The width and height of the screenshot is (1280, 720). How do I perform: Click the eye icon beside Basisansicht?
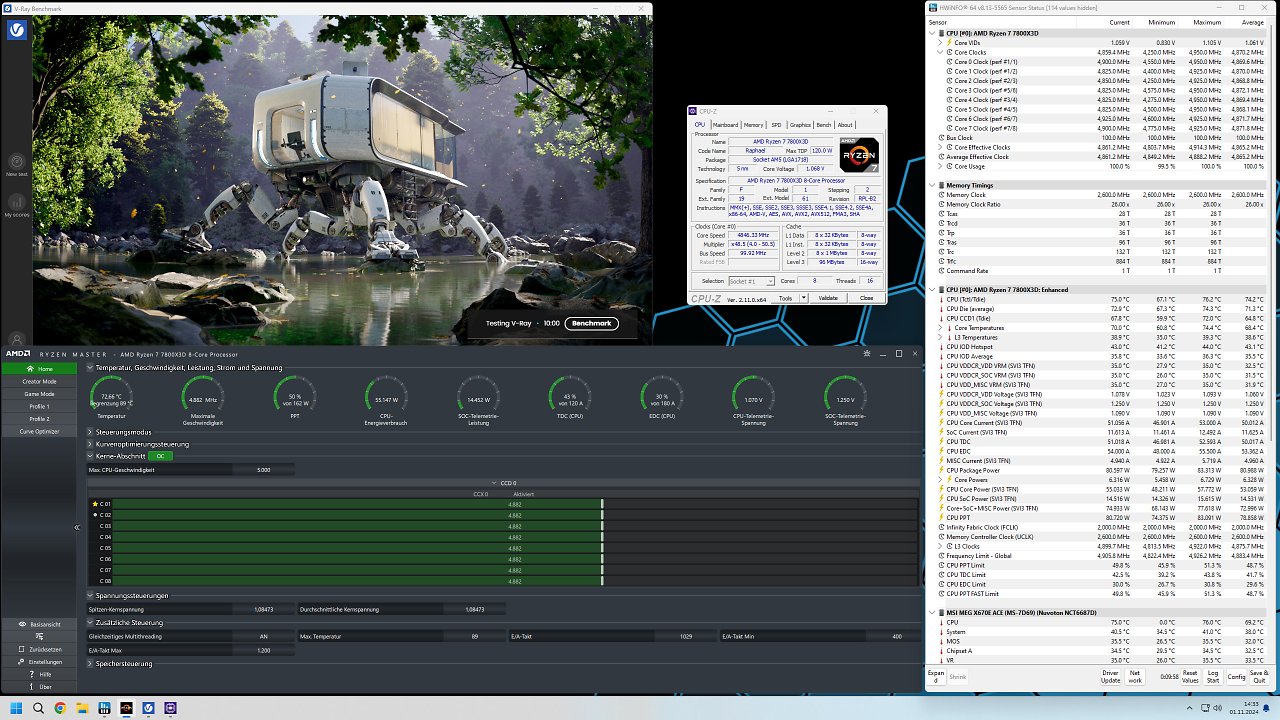(23, 624)
